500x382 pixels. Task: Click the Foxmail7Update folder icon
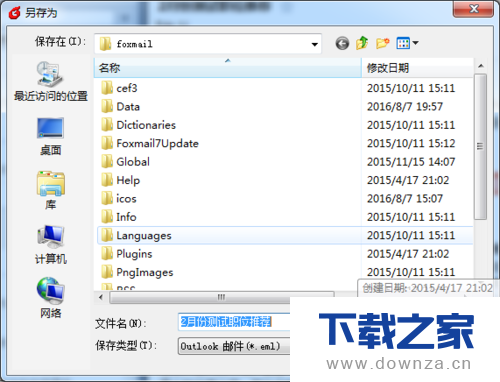click(107, 143)
